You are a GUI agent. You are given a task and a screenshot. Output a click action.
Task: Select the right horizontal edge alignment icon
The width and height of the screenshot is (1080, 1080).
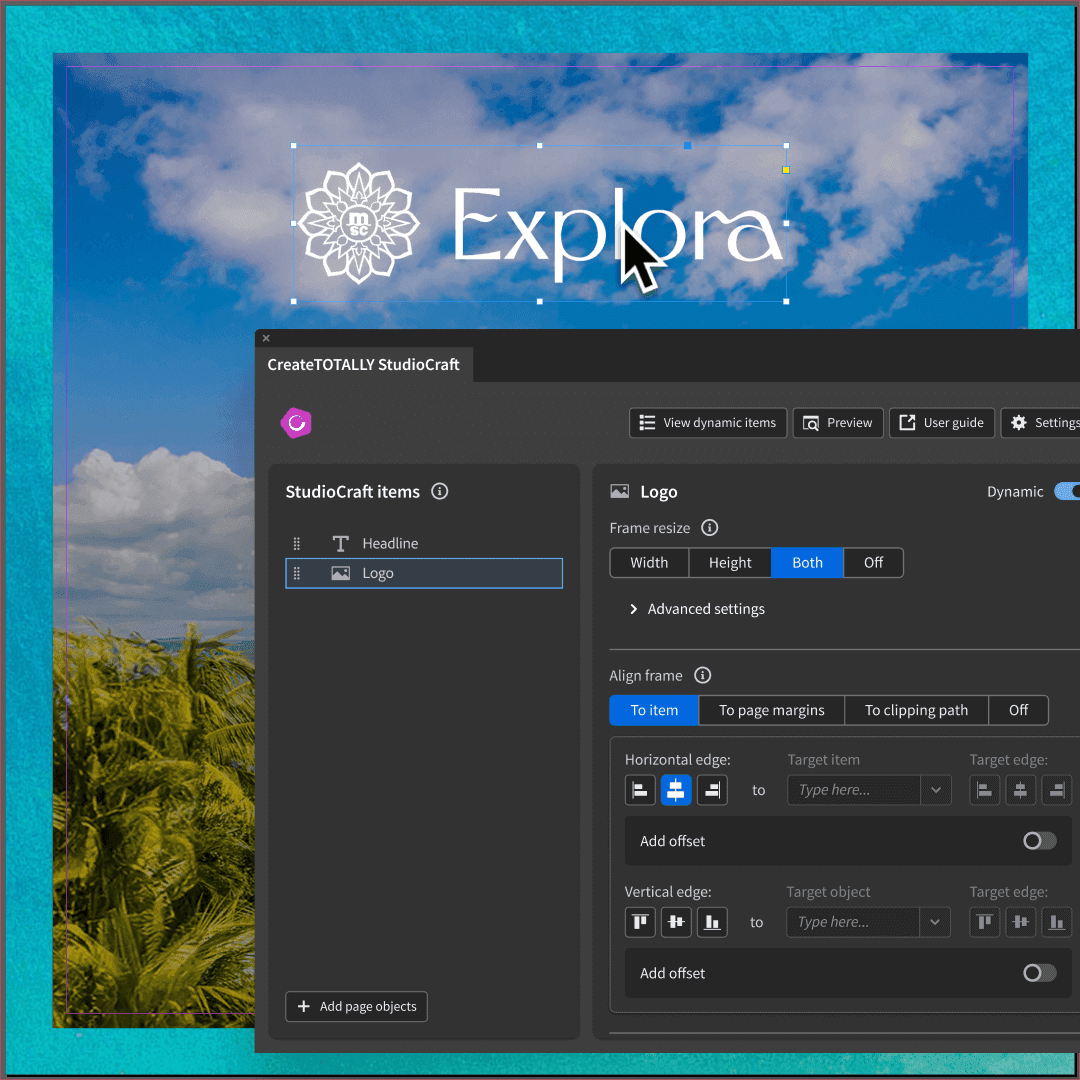pos(712,790)
